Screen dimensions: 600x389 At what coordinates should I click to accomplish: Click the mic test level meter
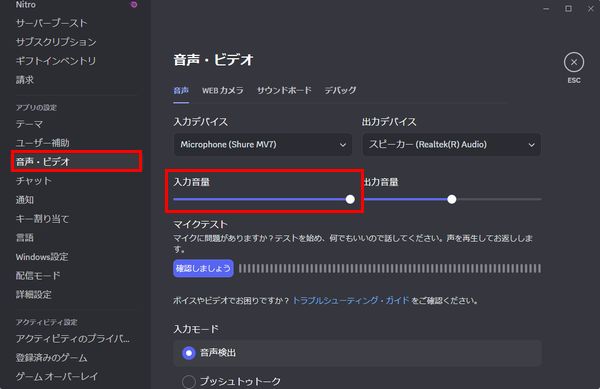pyautogui.click(x=390, y=269)
